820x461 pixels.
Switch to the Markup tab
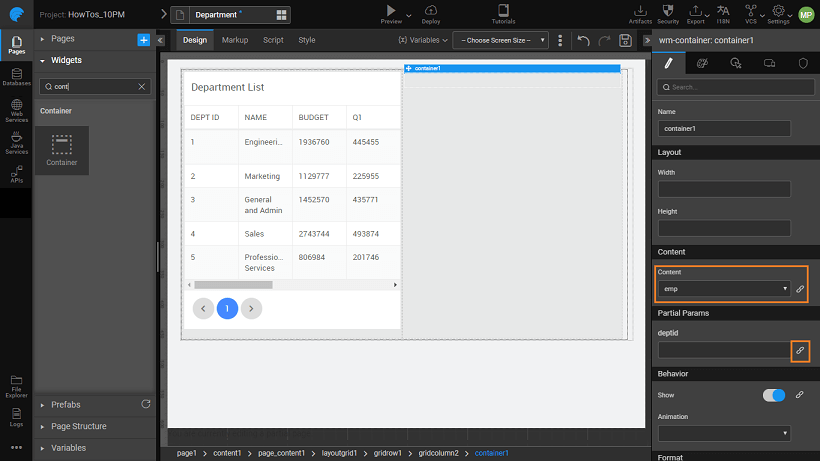pyautogui.click(x=235, y=40)
